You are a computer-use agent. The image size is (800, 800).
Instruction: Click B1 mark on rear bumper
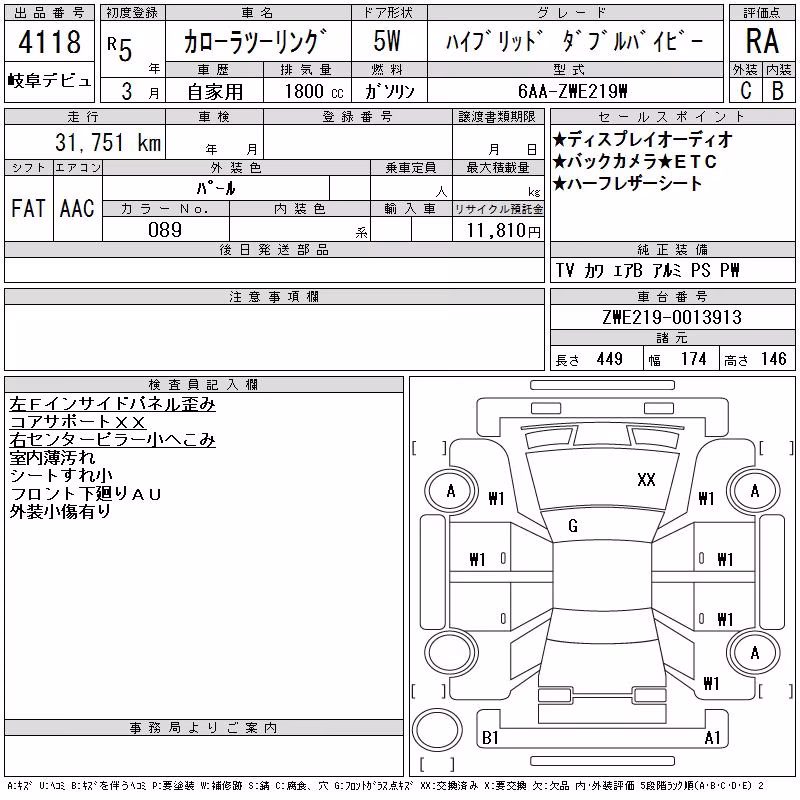click(x=490, y=738)
